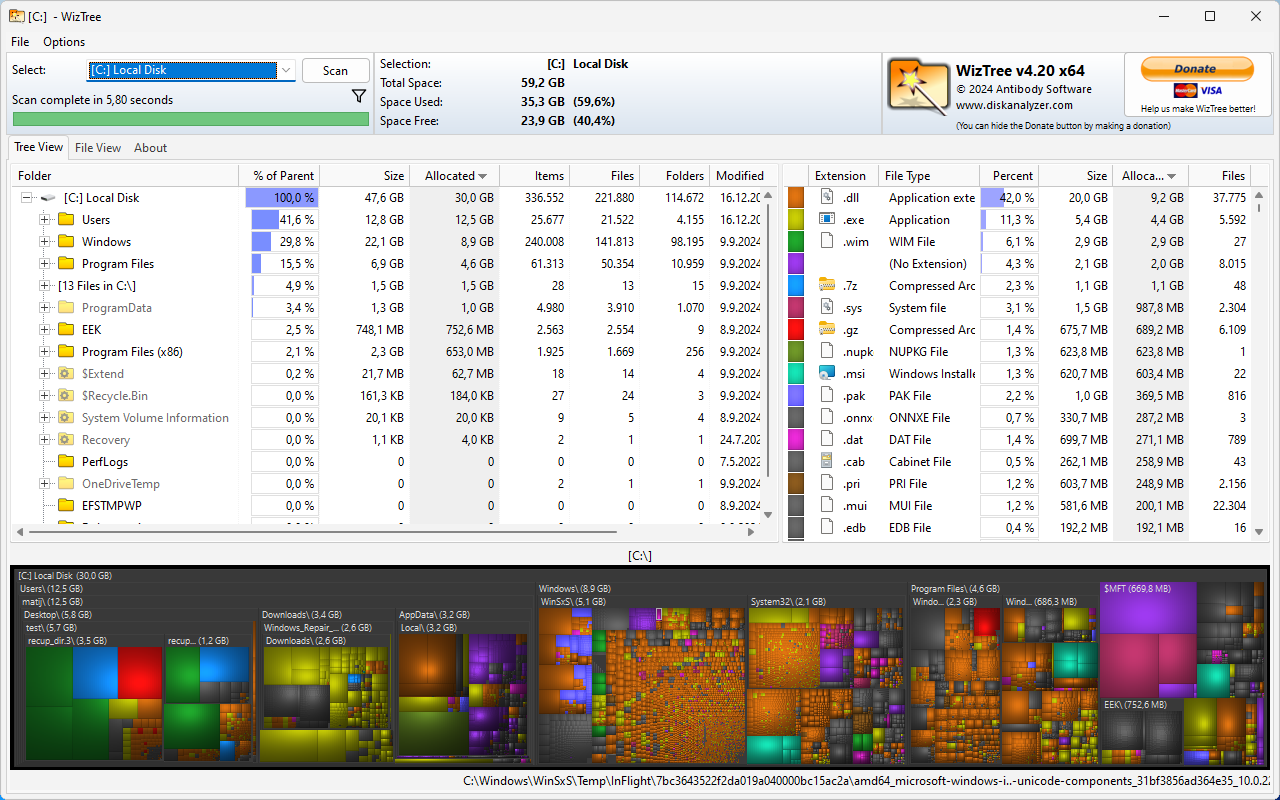Sort by the % of Parent column header
This screenshot has height=800, width=1280.
tap(279, 176)
